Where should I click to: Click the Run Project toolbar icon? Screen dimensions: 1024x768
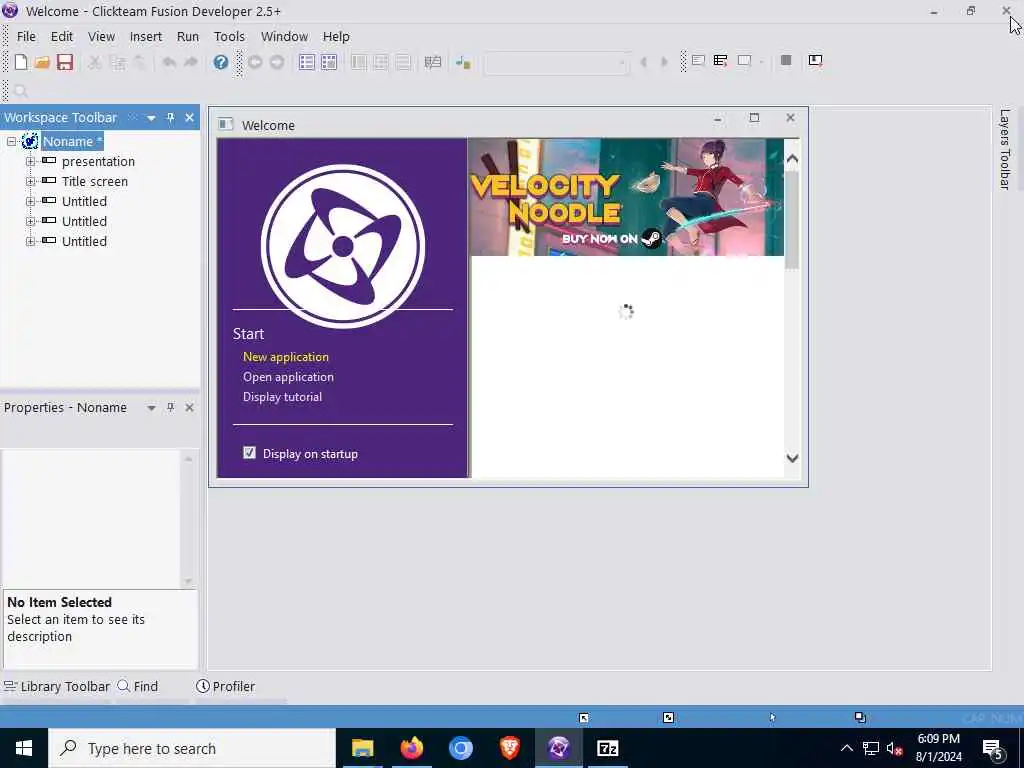(698, 61)
